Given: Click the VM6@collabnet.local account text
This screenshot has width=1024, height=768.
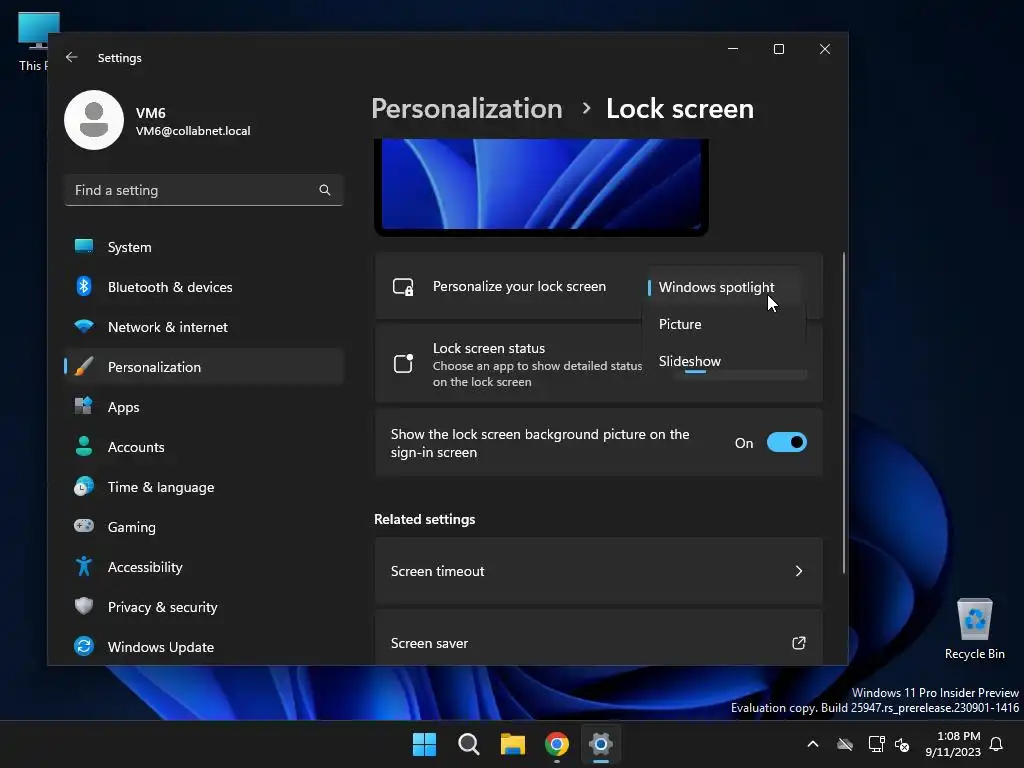Looking at the screenshot, I should [193, 131].
